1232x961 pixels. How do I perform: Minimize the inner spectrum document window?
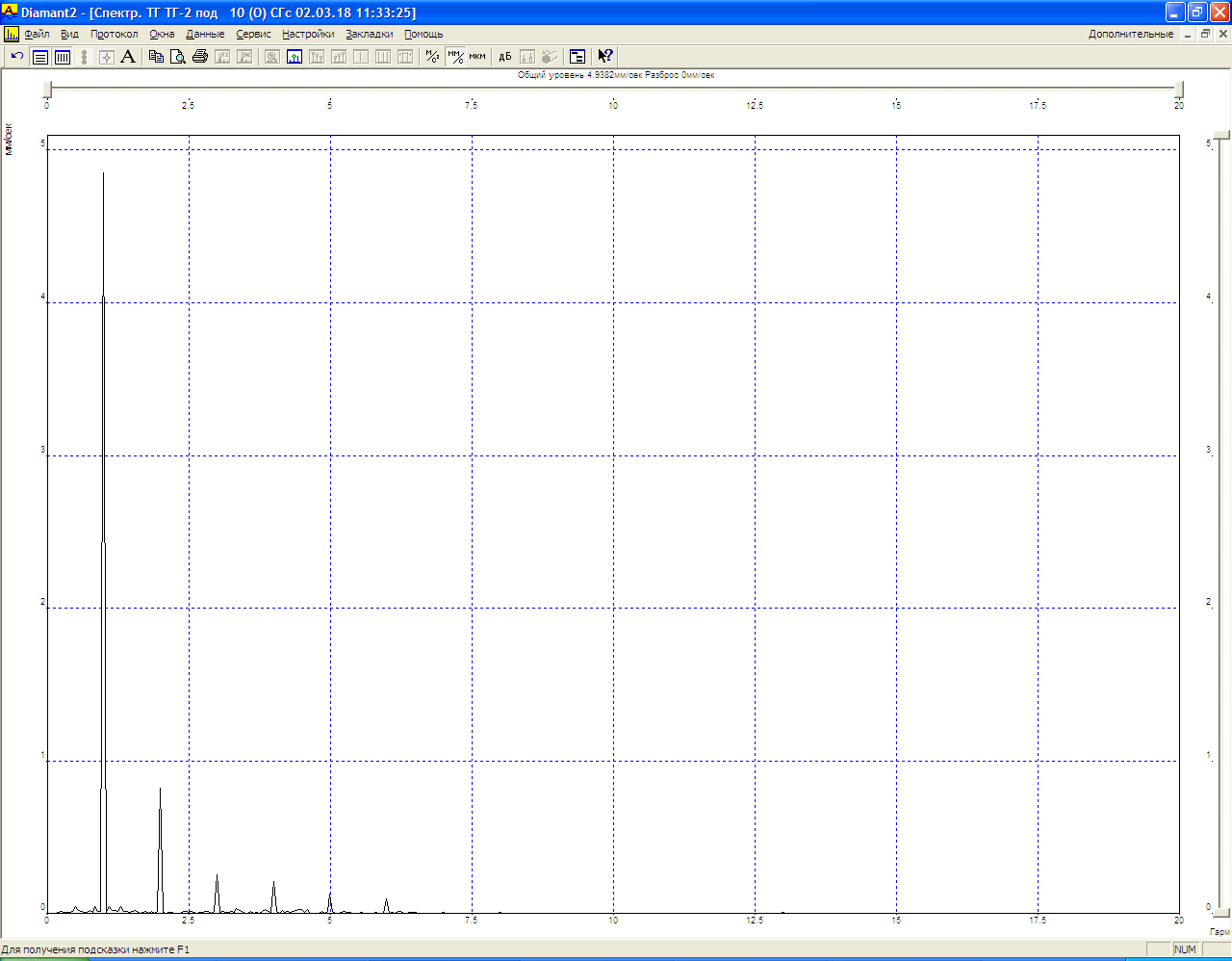point(1189,34)
